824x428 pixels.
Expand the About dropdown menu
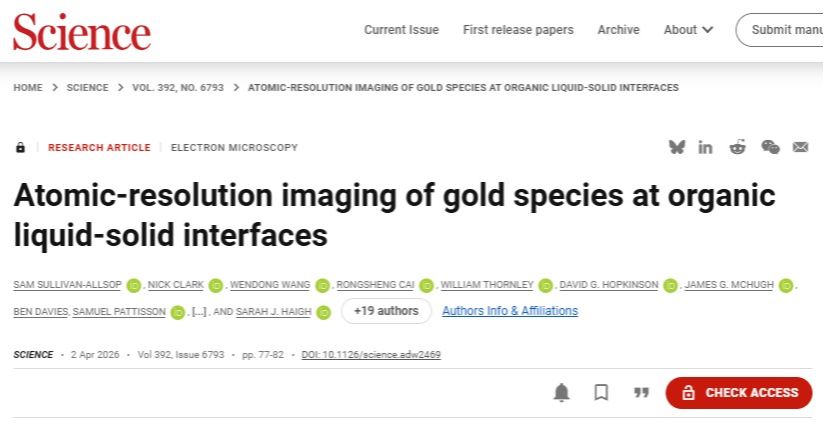689,30
